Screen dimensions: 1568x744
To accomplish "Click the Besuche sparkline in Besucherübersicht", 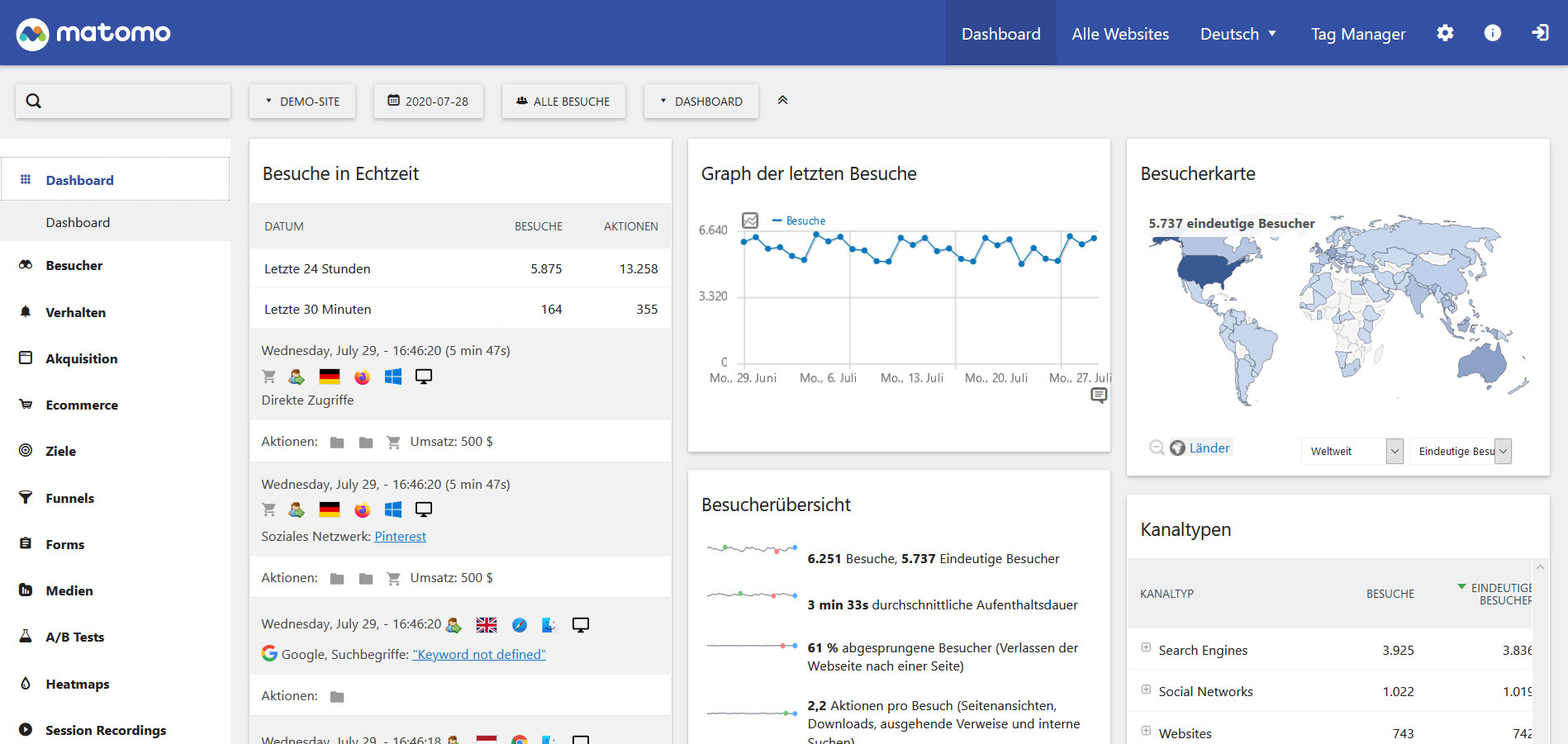I will 752,549.
